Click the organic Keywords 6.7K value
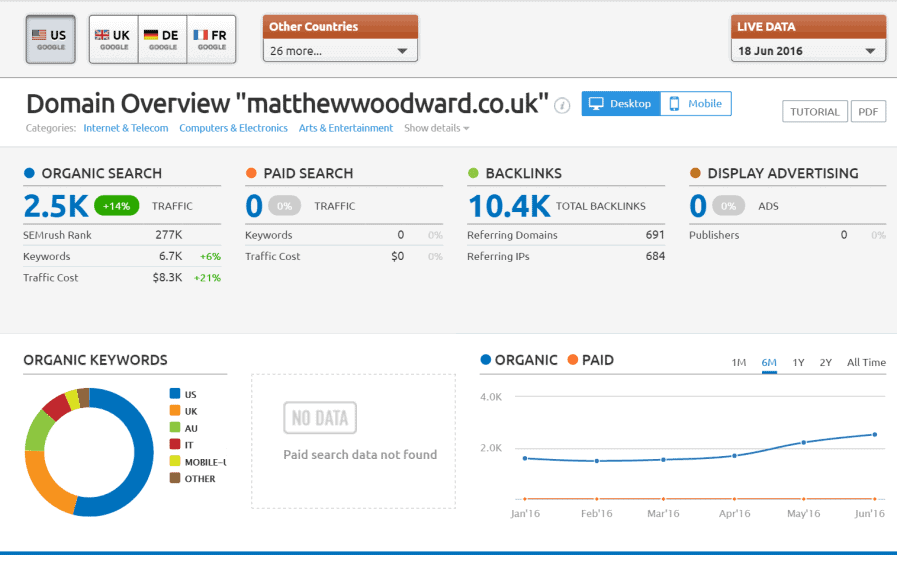The image size is (897, 568). (x=170, y=256)
